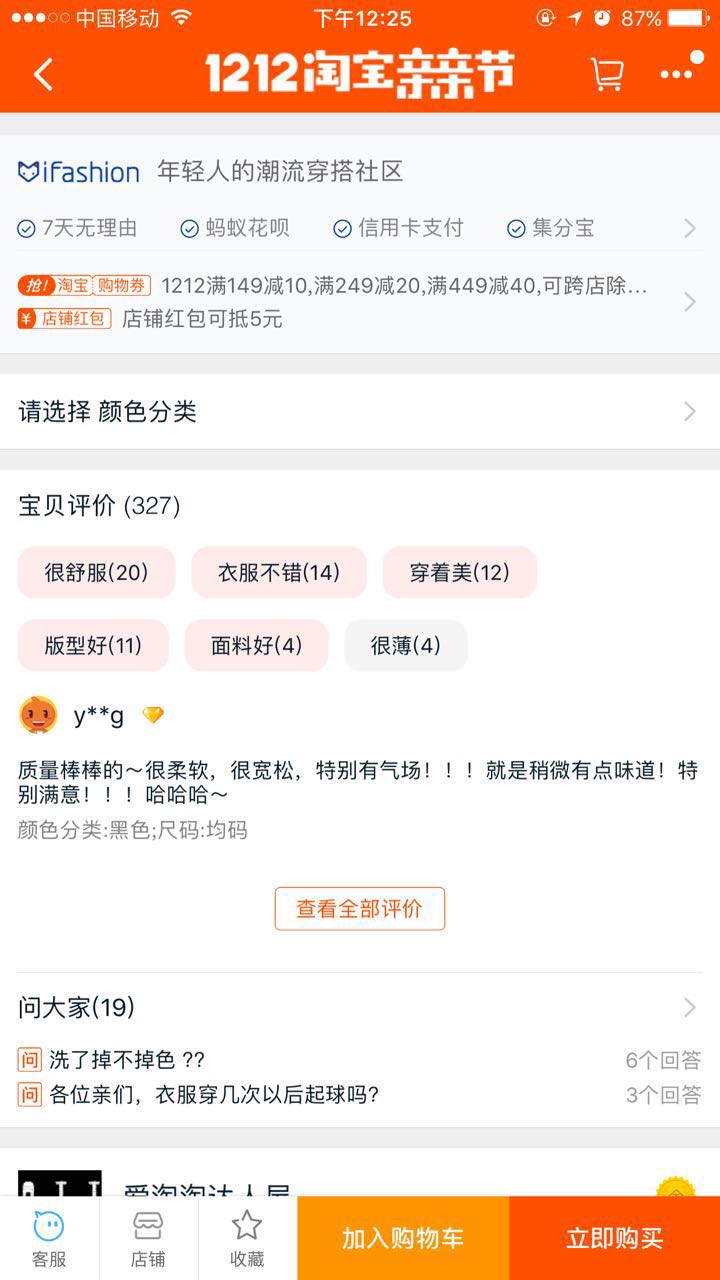
Task: Tap the back arrow icon
Action: (x=43, y=74)
